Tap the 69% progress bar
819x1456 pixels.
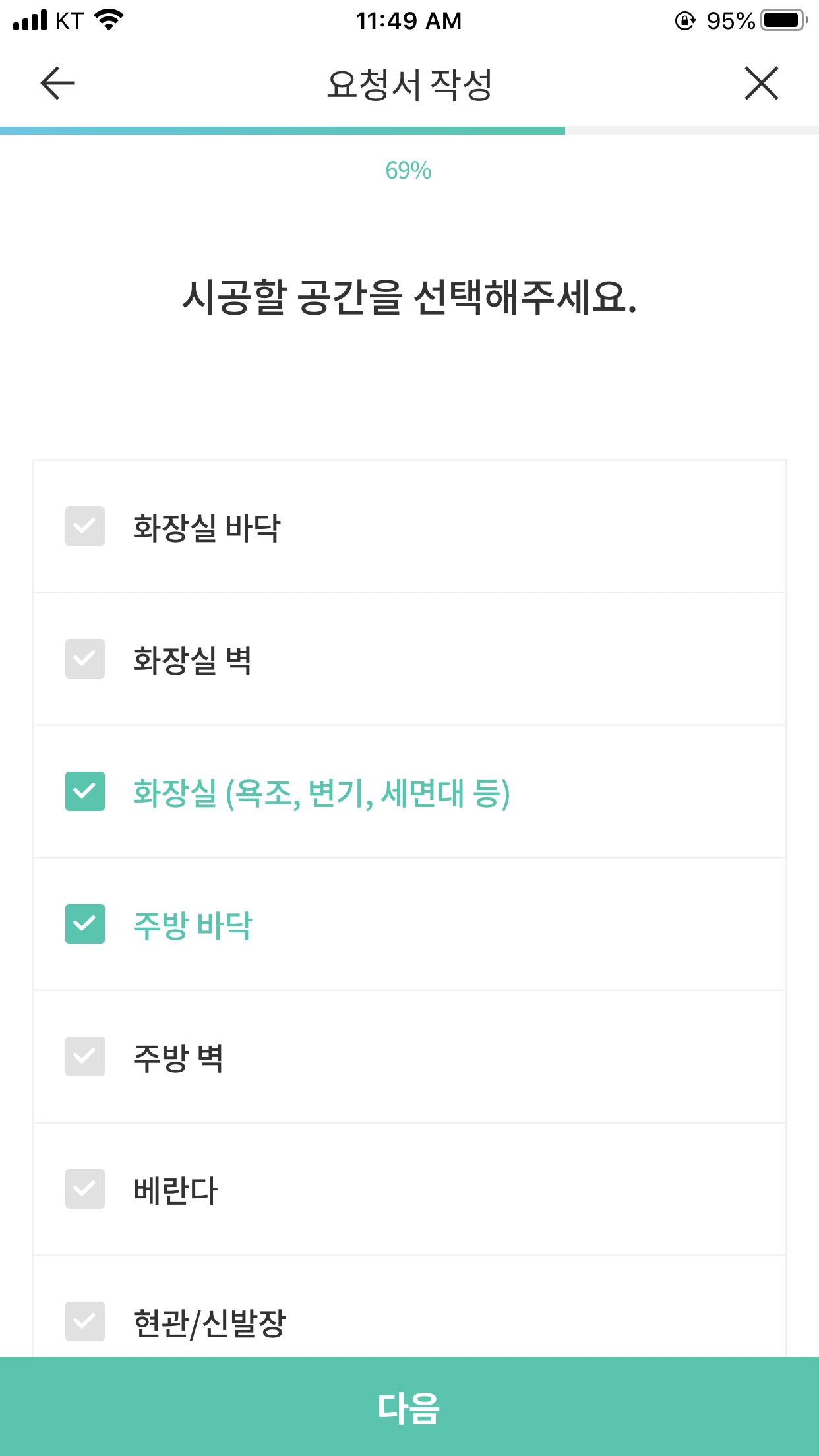point(409,131)
